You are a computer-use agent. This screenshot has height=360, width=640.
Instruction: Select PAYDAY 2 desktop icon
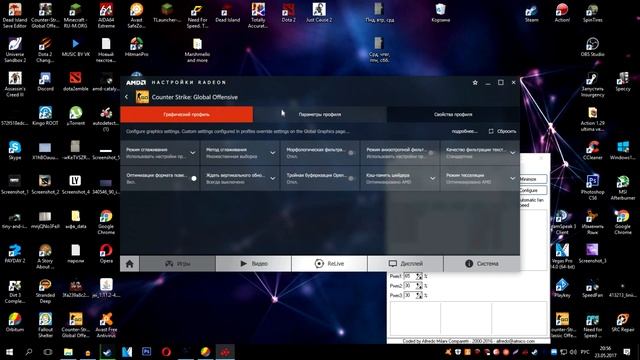point(15,253)
